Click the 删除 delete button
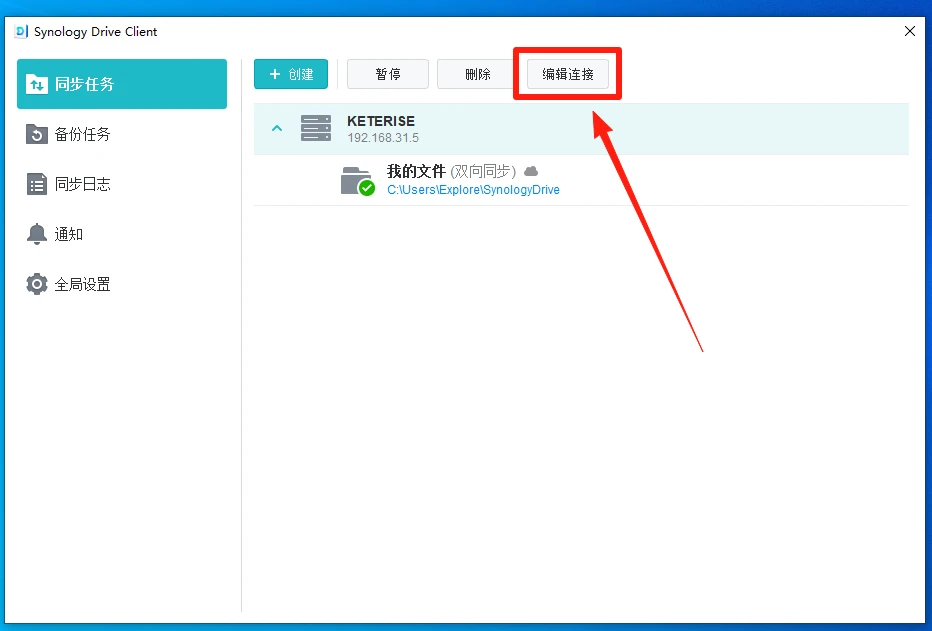Image resolution: width=932 pixels, height=631 pixels. tap(477, 74)
